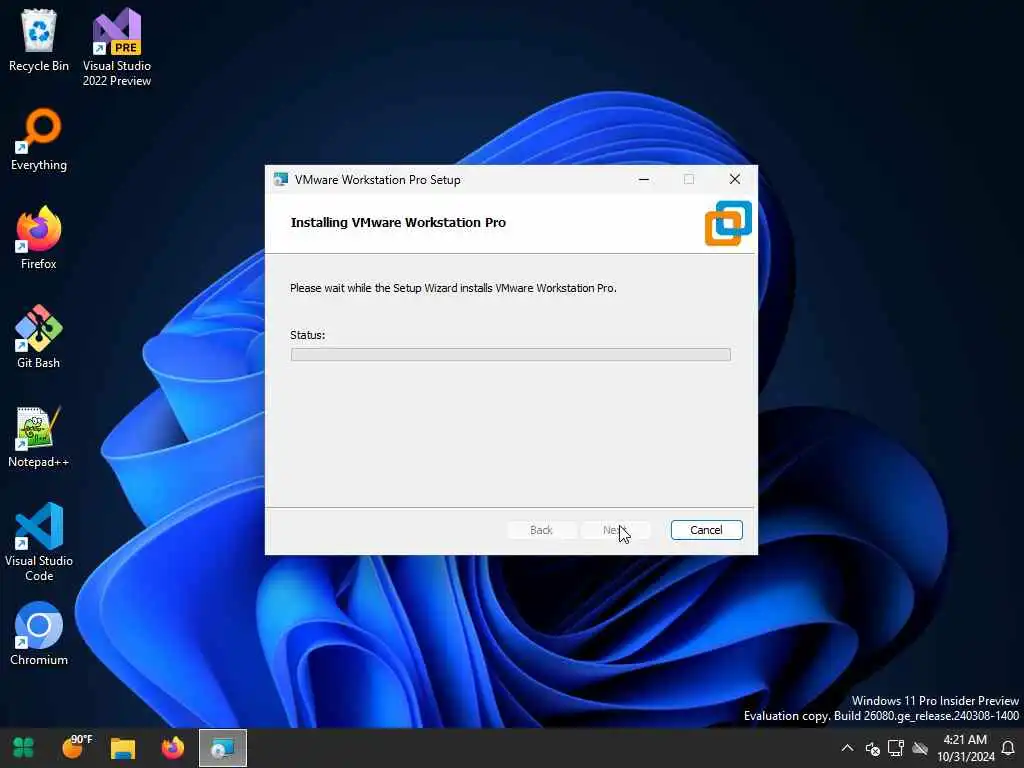Click the installation status progress bar
This screenshot has width=1024, height=768.
click(x=511, y=355)
